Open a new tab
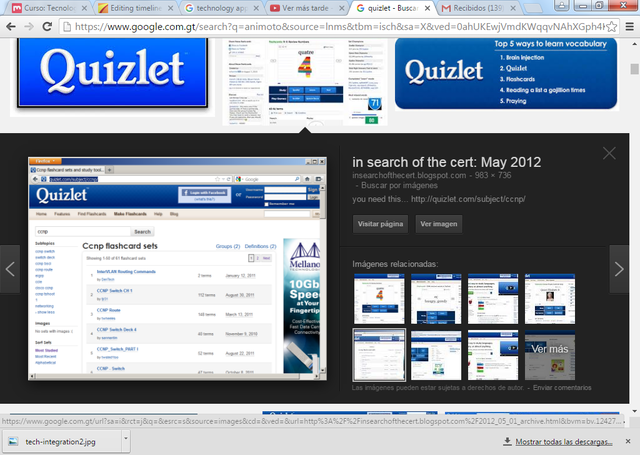The image size is (640, 455). (x=532, y=8)
